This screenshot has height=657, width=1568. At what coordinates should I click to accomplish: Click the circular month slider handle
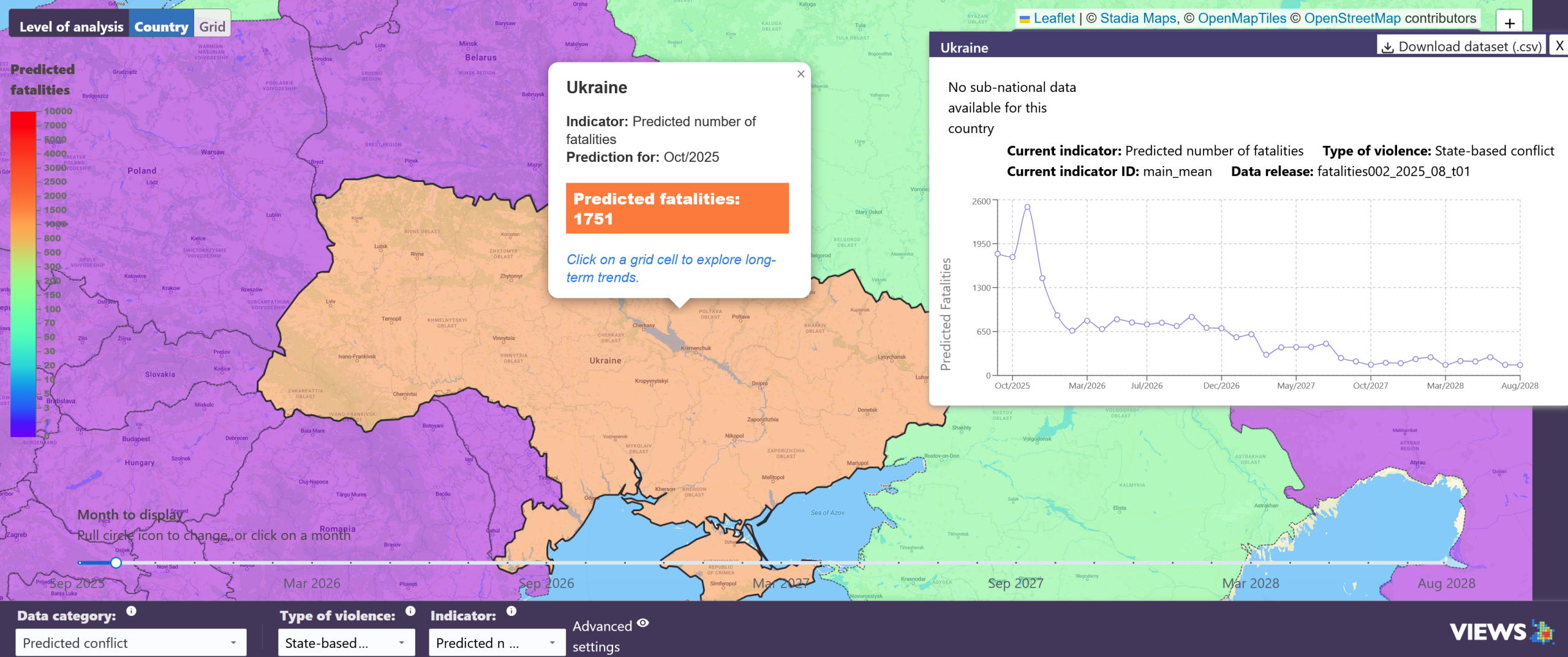click(x=116, y=561)
